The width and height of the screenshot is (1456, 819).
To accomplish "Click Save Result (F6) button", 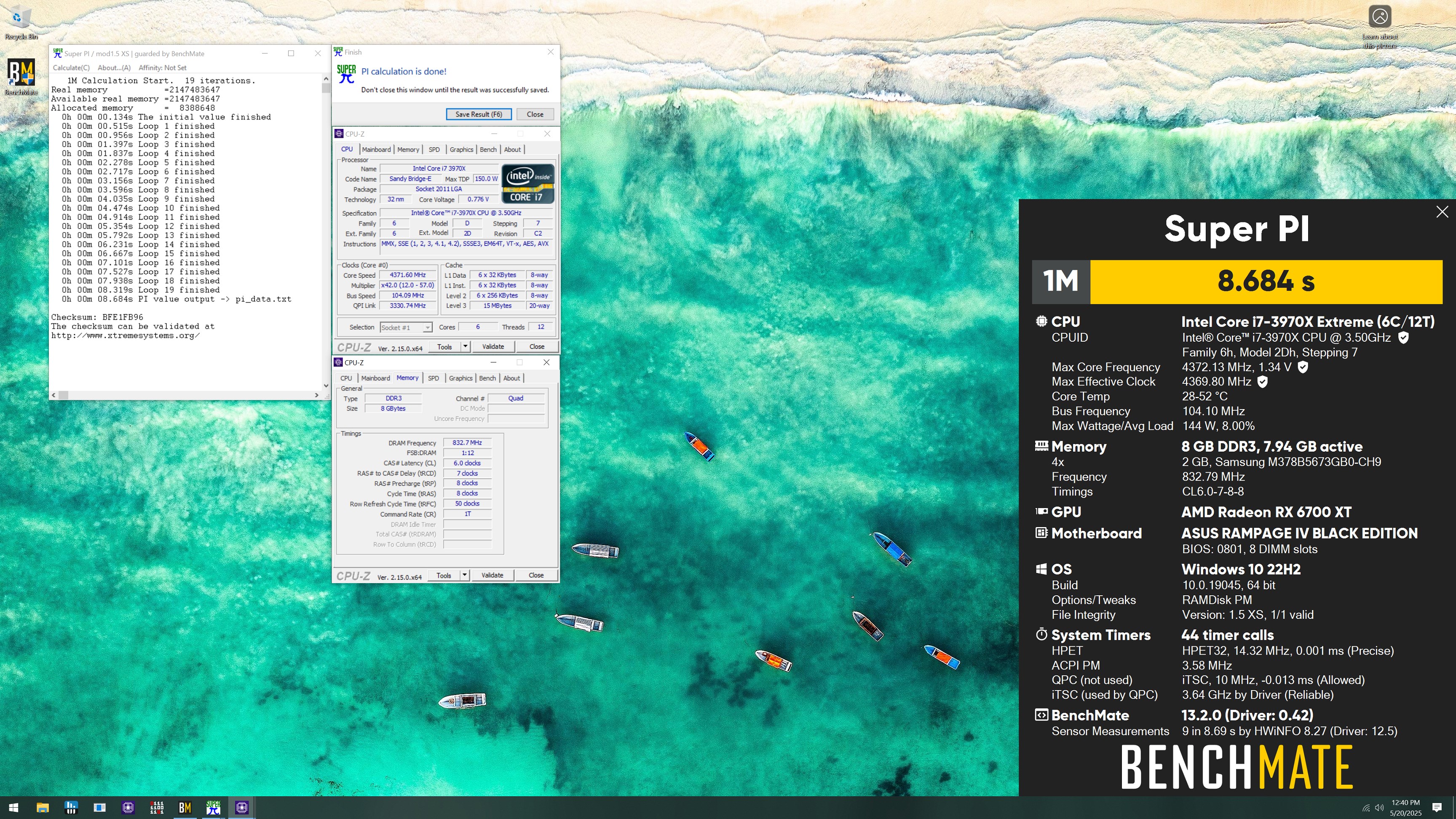I will click(479, 114).
